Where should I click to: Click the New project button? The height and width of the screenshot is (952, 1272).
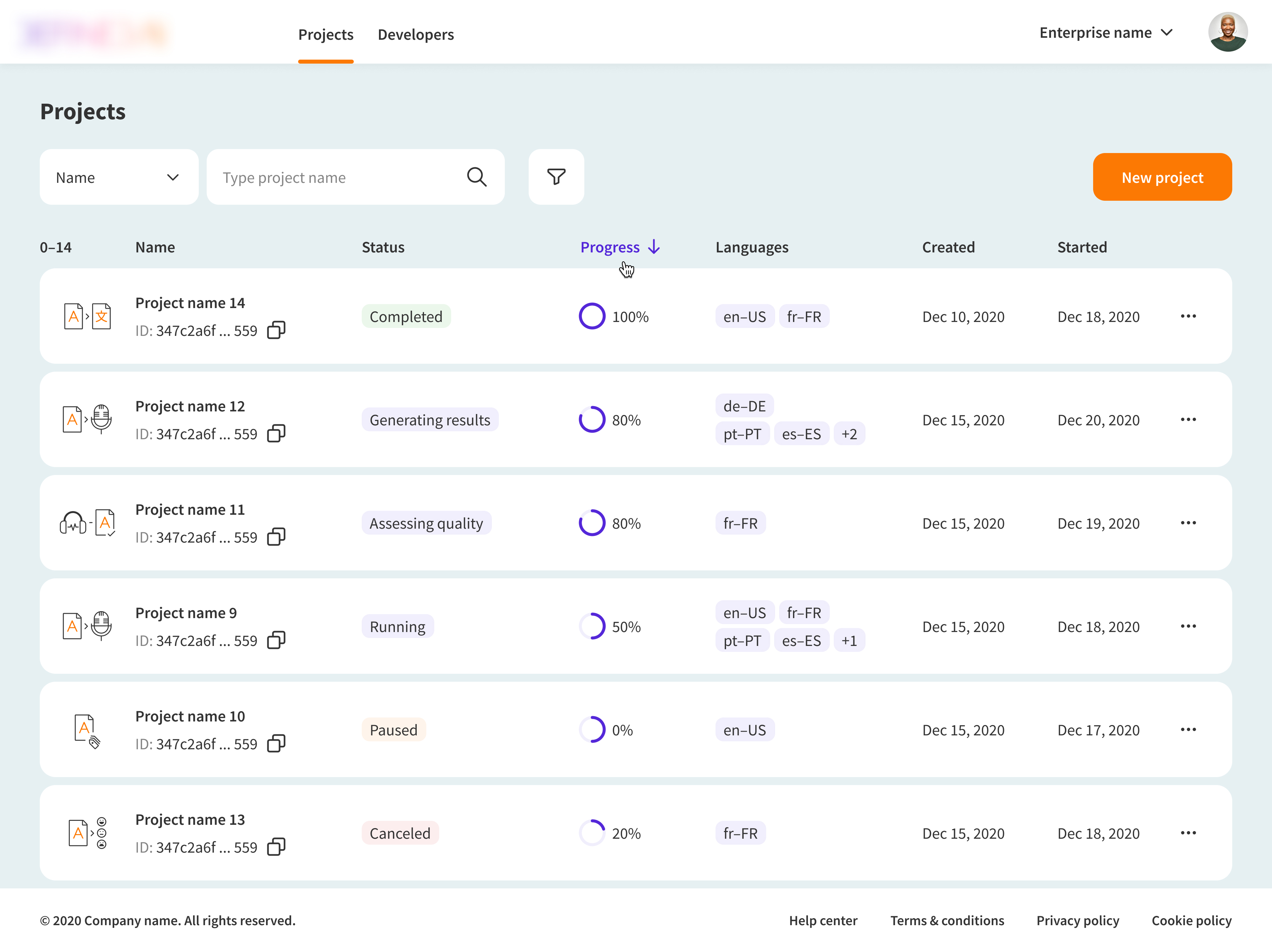coord(1162,177)
